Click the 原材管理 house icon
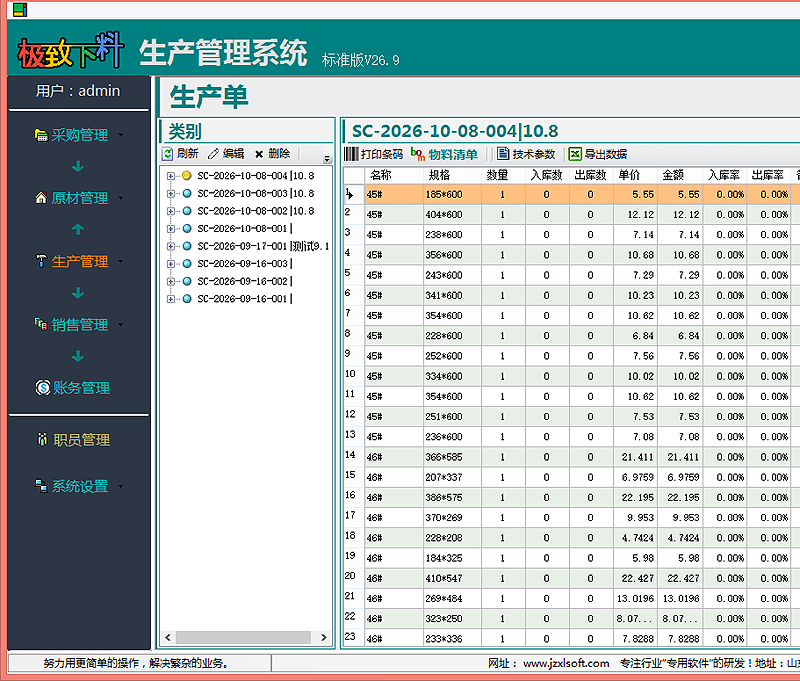 coord(41,197)
